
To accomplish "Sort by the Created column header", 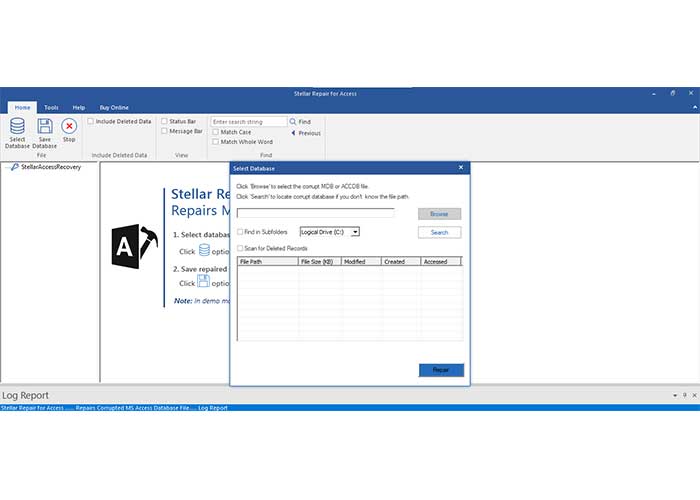I will (x=401, y=262).
